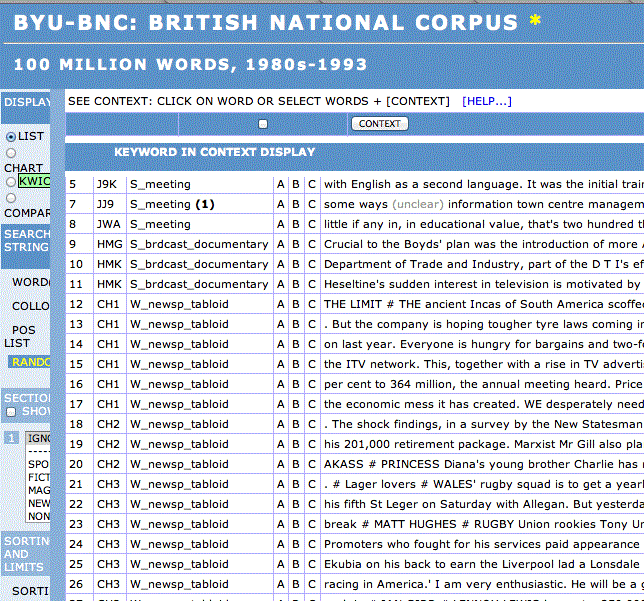Select the LIST display radio button

point(11,137)
